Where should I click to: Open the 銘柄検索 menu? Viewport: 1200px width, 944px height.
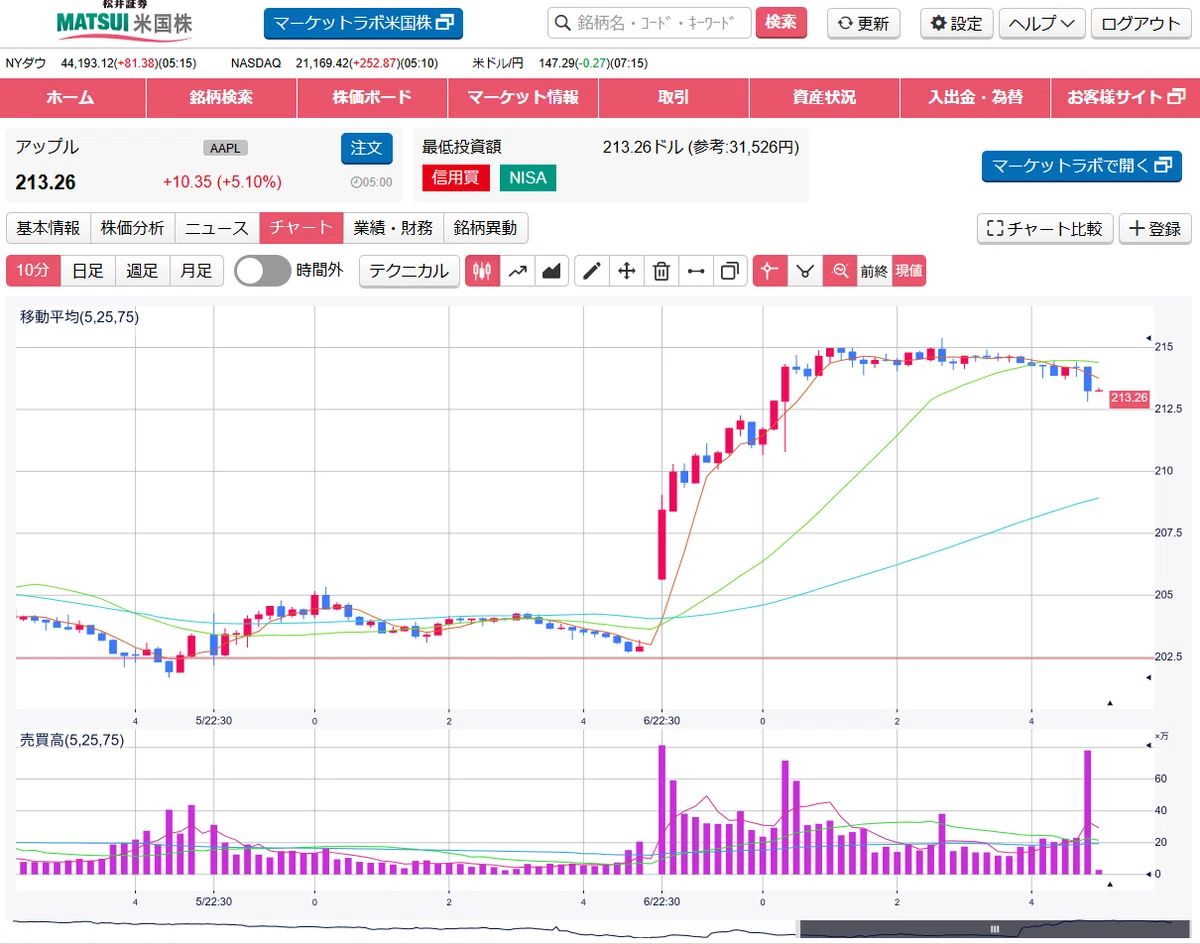[x=221, y=98]
